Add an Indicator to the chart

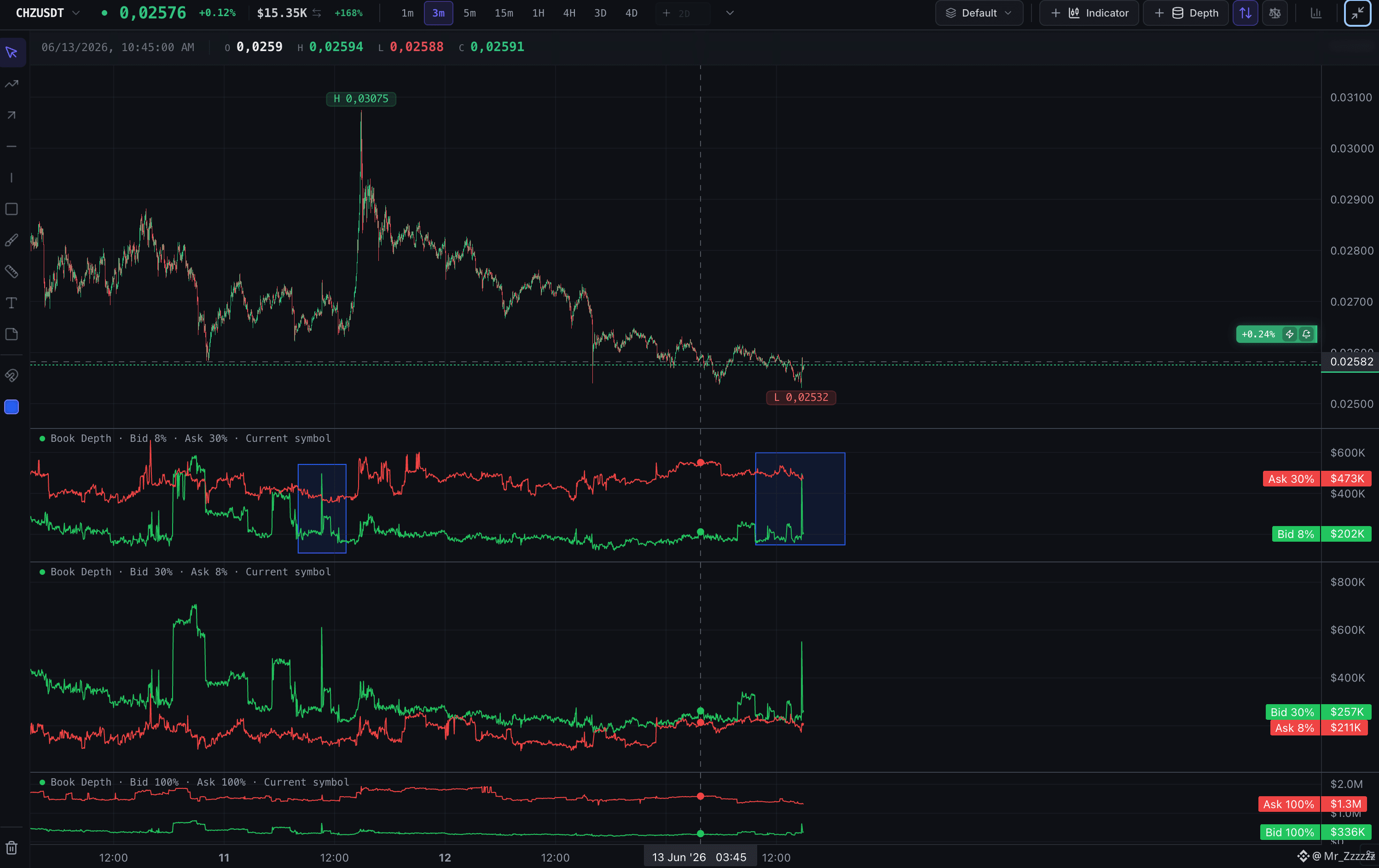point(1089,12)
